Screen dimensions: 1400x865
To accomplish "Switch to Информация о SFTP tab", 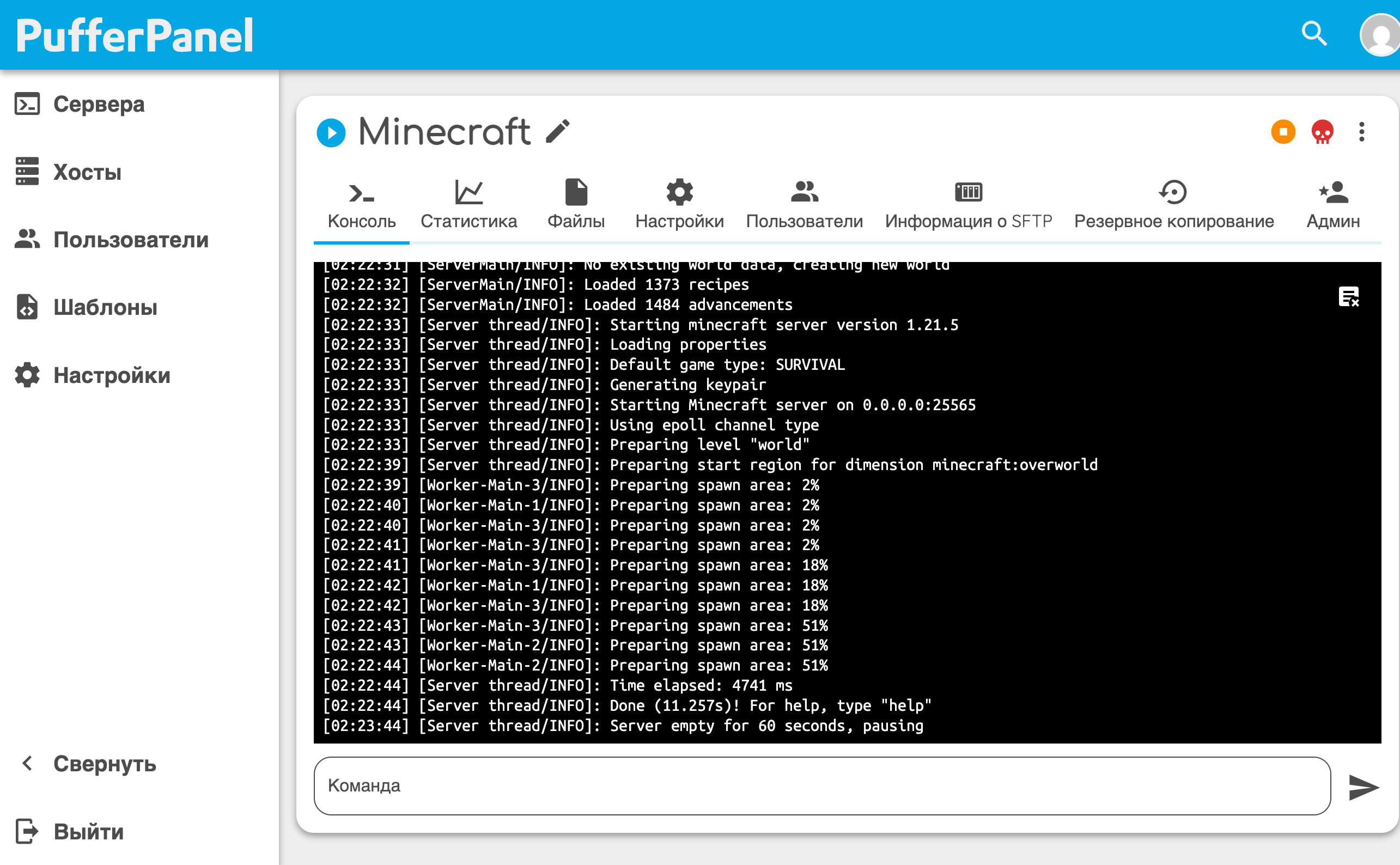I will coord(968,205).
